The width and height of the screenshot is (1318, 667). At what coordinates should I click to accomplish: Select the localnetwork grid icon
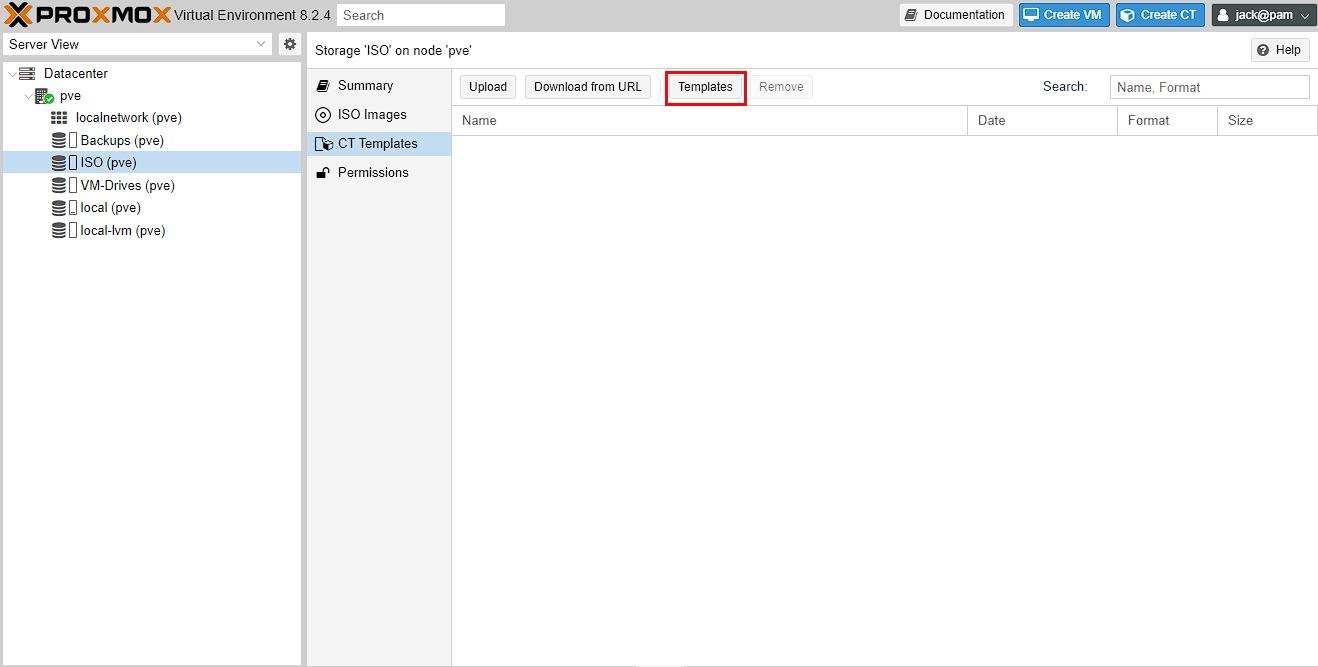(x=59, y=118)
